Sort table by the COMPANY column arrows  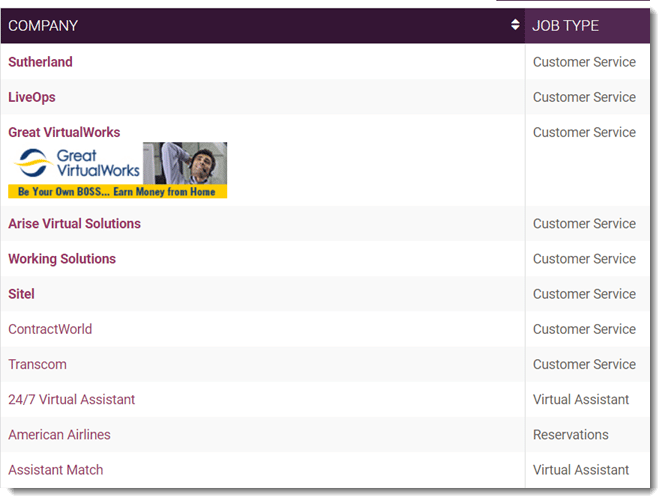pos(515,25)
